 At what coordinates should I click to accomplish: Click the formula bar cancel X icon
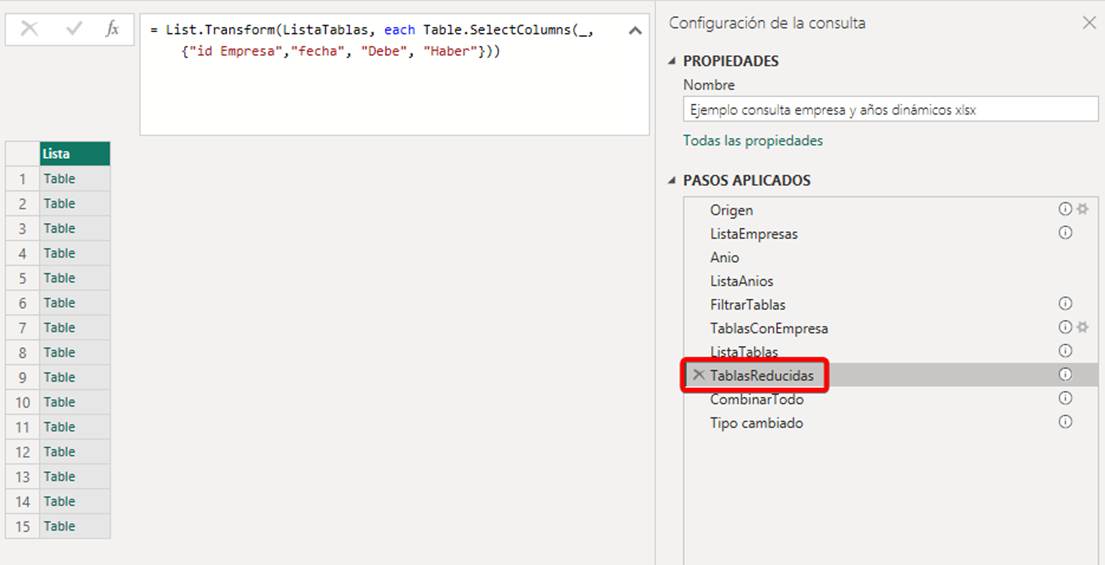(29, 29)
